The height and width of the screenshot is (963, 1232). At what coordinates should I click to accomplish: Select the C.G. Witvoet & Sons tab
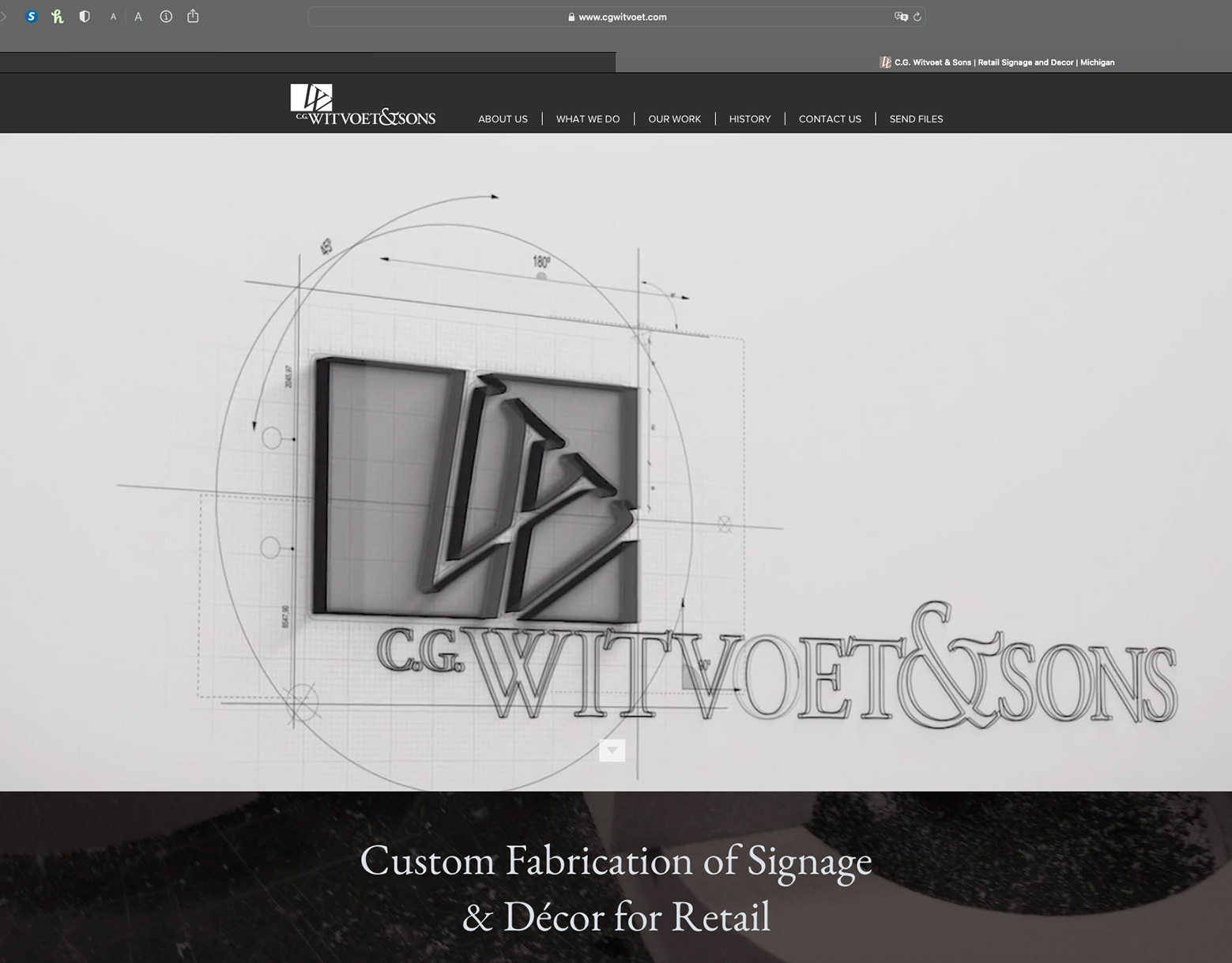(x=924, y=62)
